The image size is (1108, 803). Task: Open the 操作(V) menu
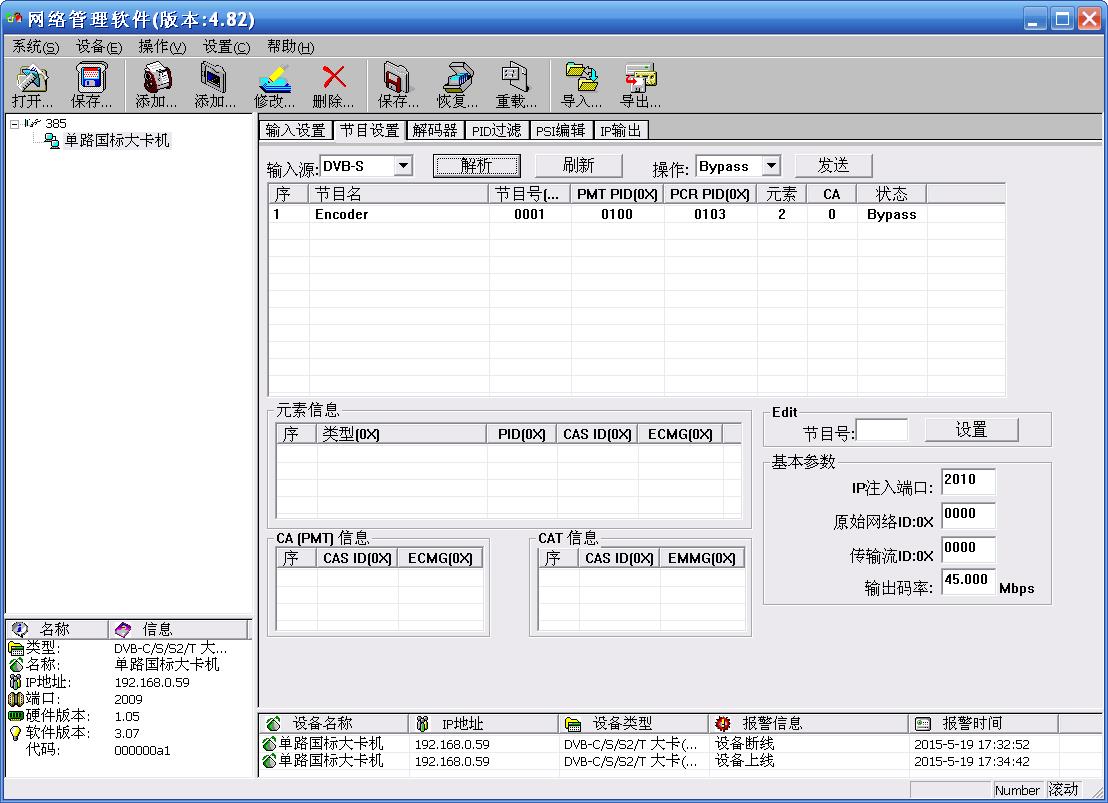163,47
